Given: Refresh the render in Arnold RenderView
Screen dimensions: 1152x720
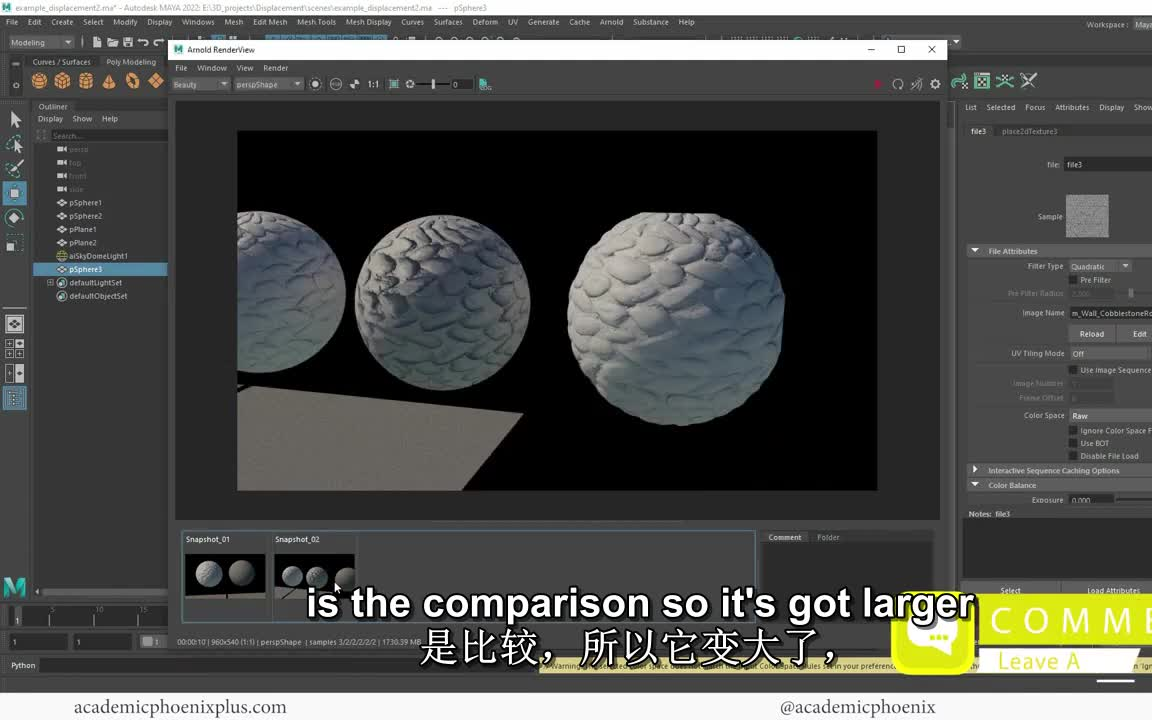Looking at the screenshot, I should click(898, 84).
